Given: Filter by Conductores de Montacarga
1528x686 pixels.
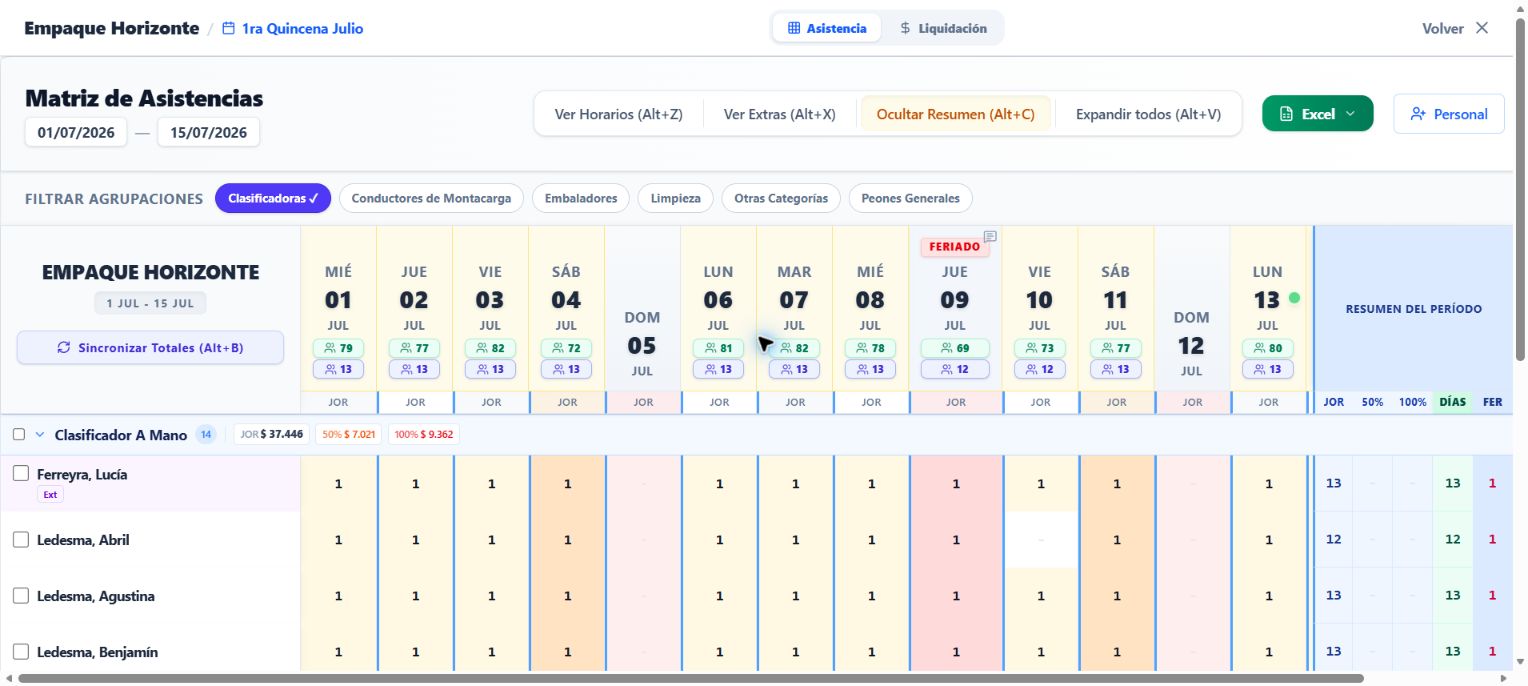Looking at the screenshot, I should coord(431,198).
